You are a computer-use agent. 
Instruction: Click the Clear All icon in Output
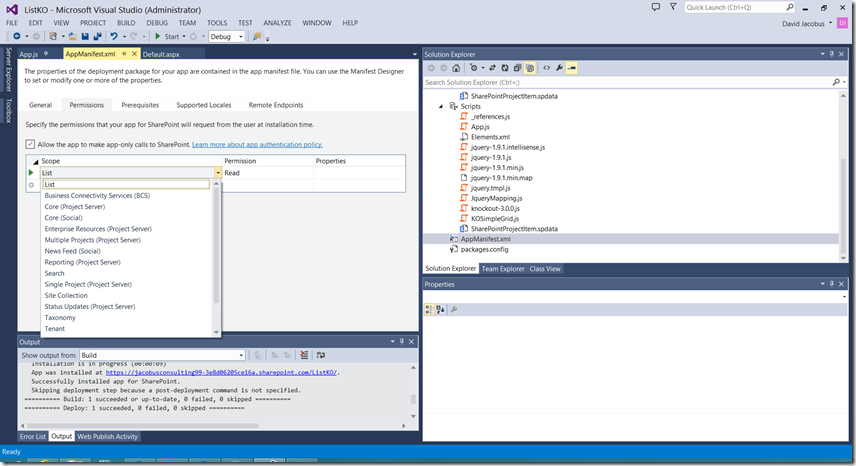[x=304, y=355]
